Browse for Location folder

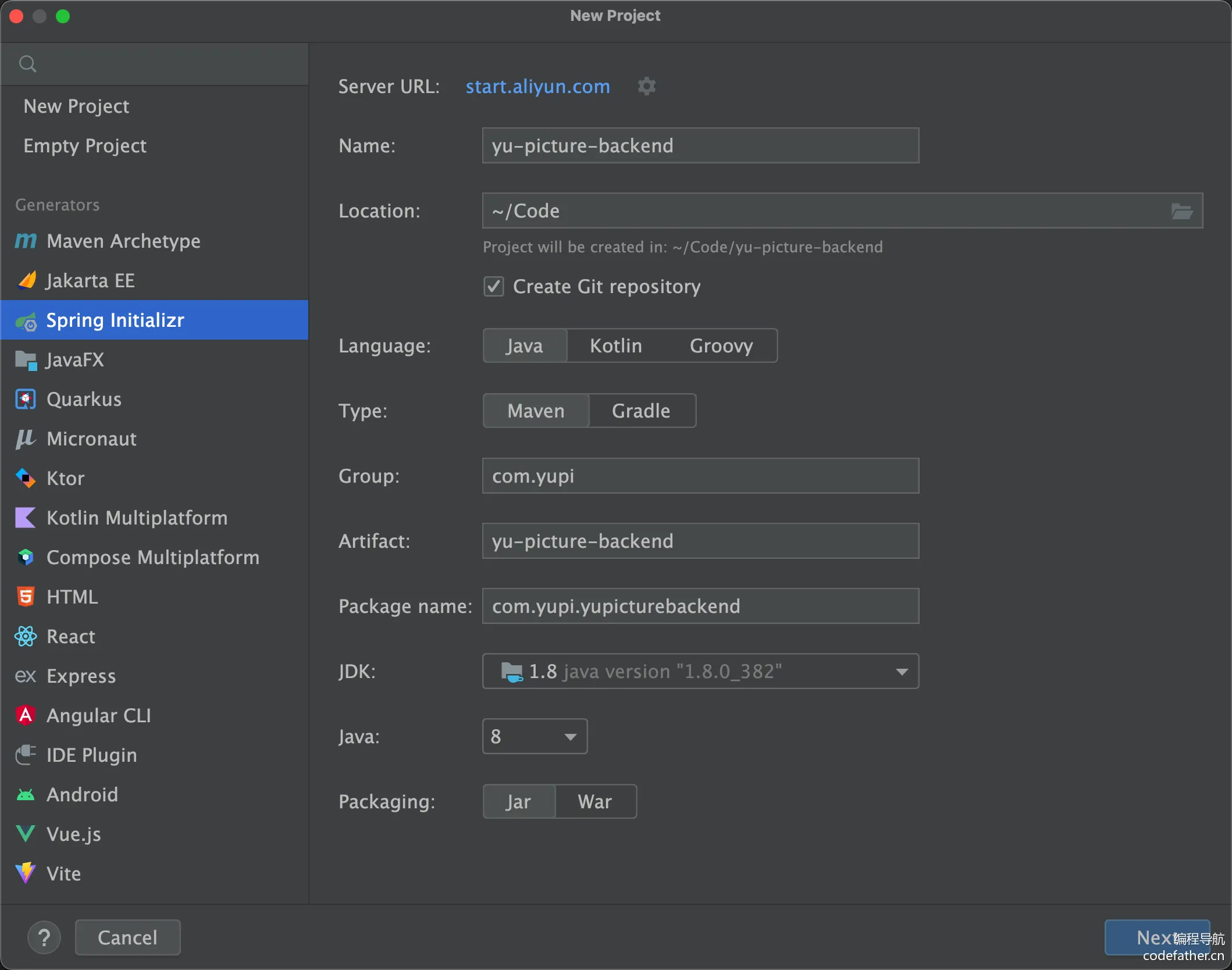1181,211
